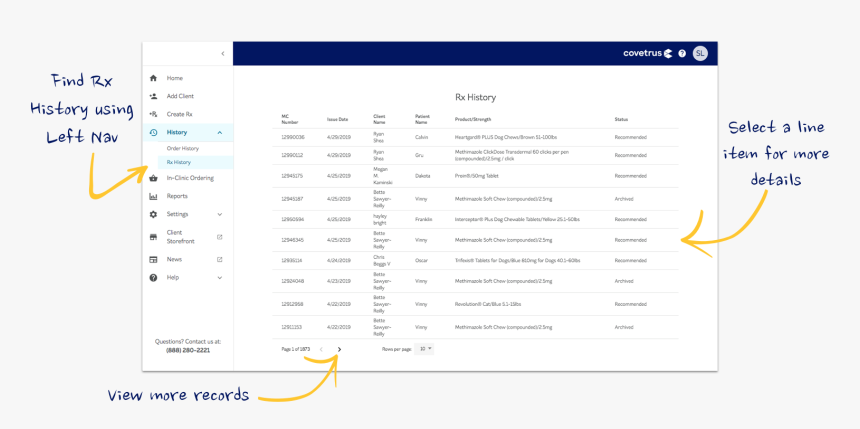Expand the Help submenu chevron
The image size is (860, 429).
click(x=219, y=277)
